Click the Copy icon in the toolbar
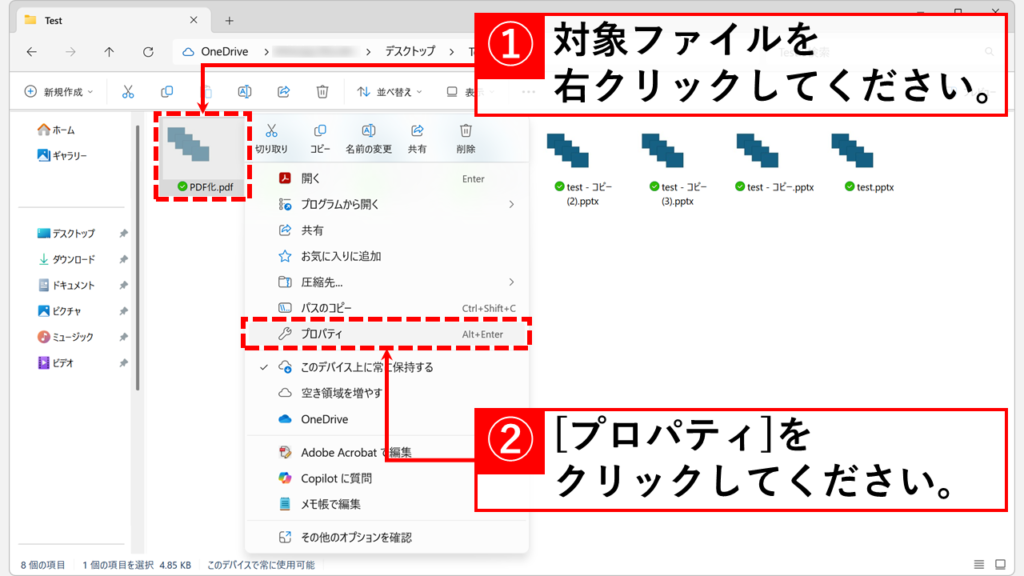Image resolution: width=1024 pixels, height=576 pixels. coord(167,92)
